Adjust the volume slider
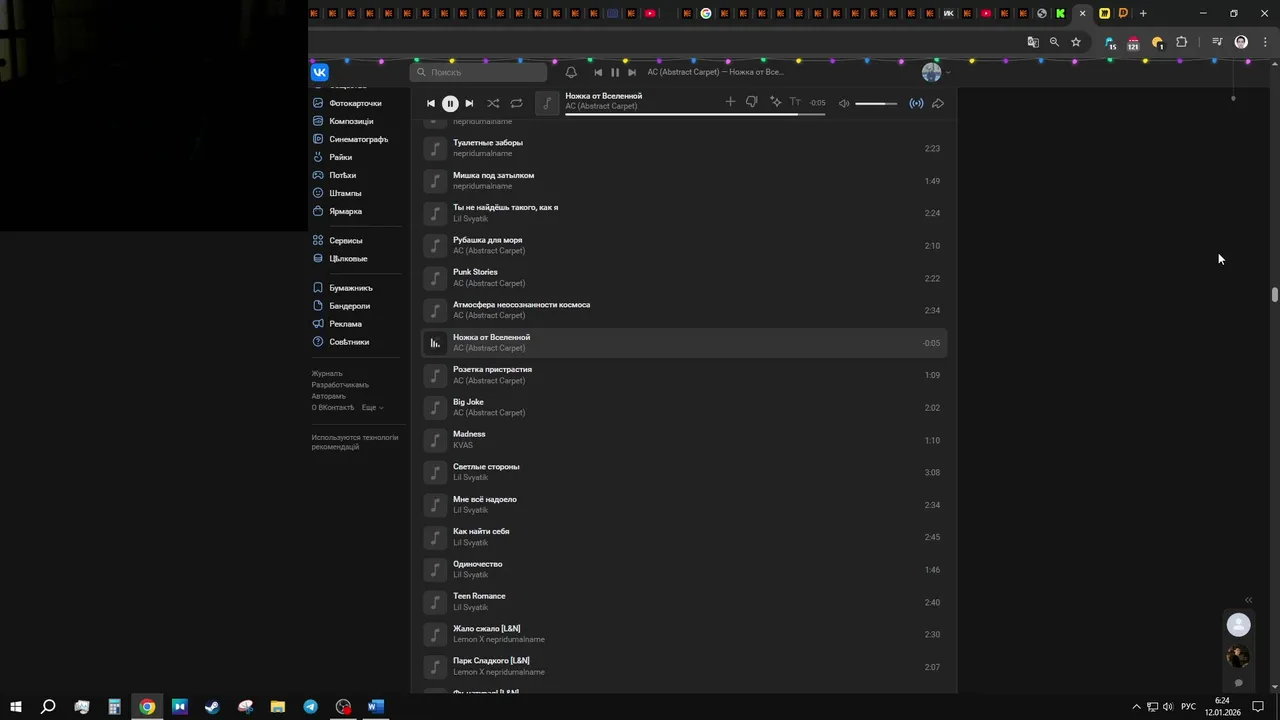 point(877,103)
